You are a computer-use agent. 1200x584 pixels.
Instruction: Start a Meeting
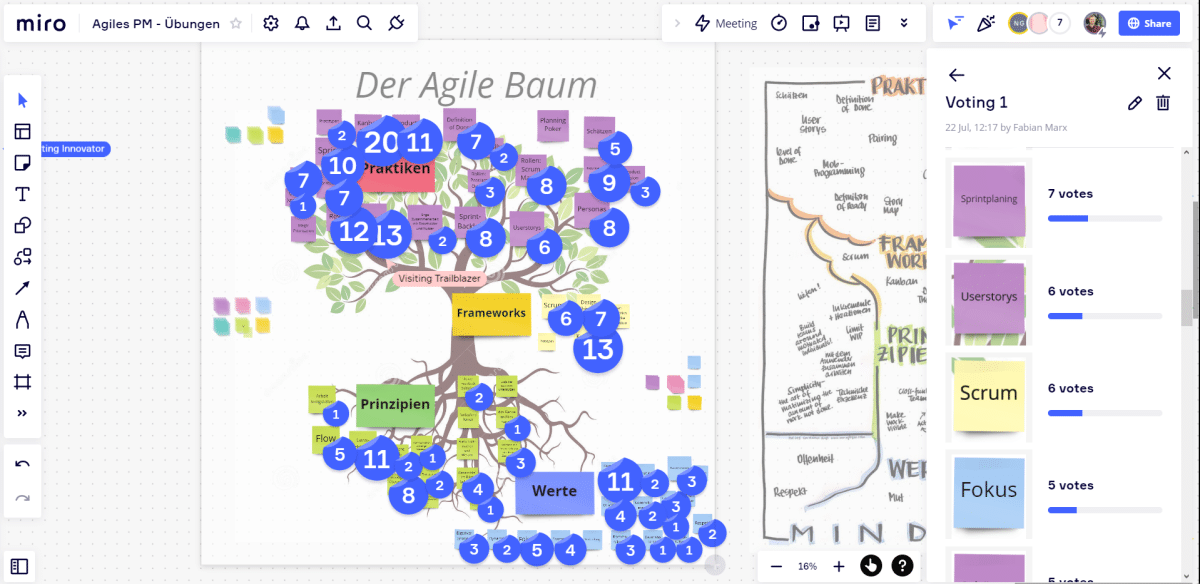pyautogui.click(x=726, y=23)
